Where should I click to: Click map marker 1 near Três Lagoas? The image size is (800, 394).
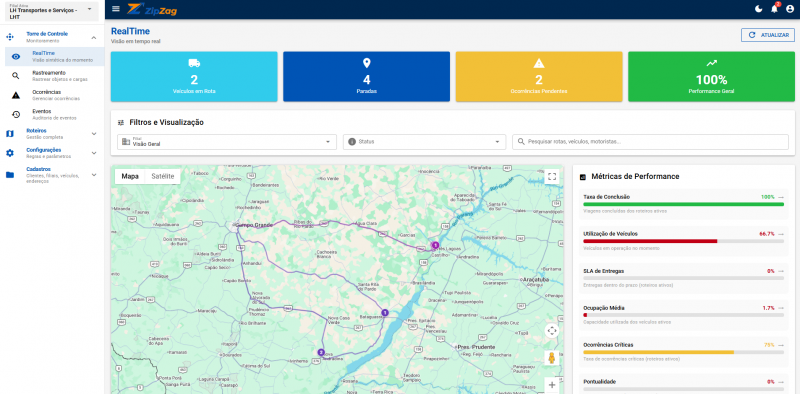(x=435, y=245)
